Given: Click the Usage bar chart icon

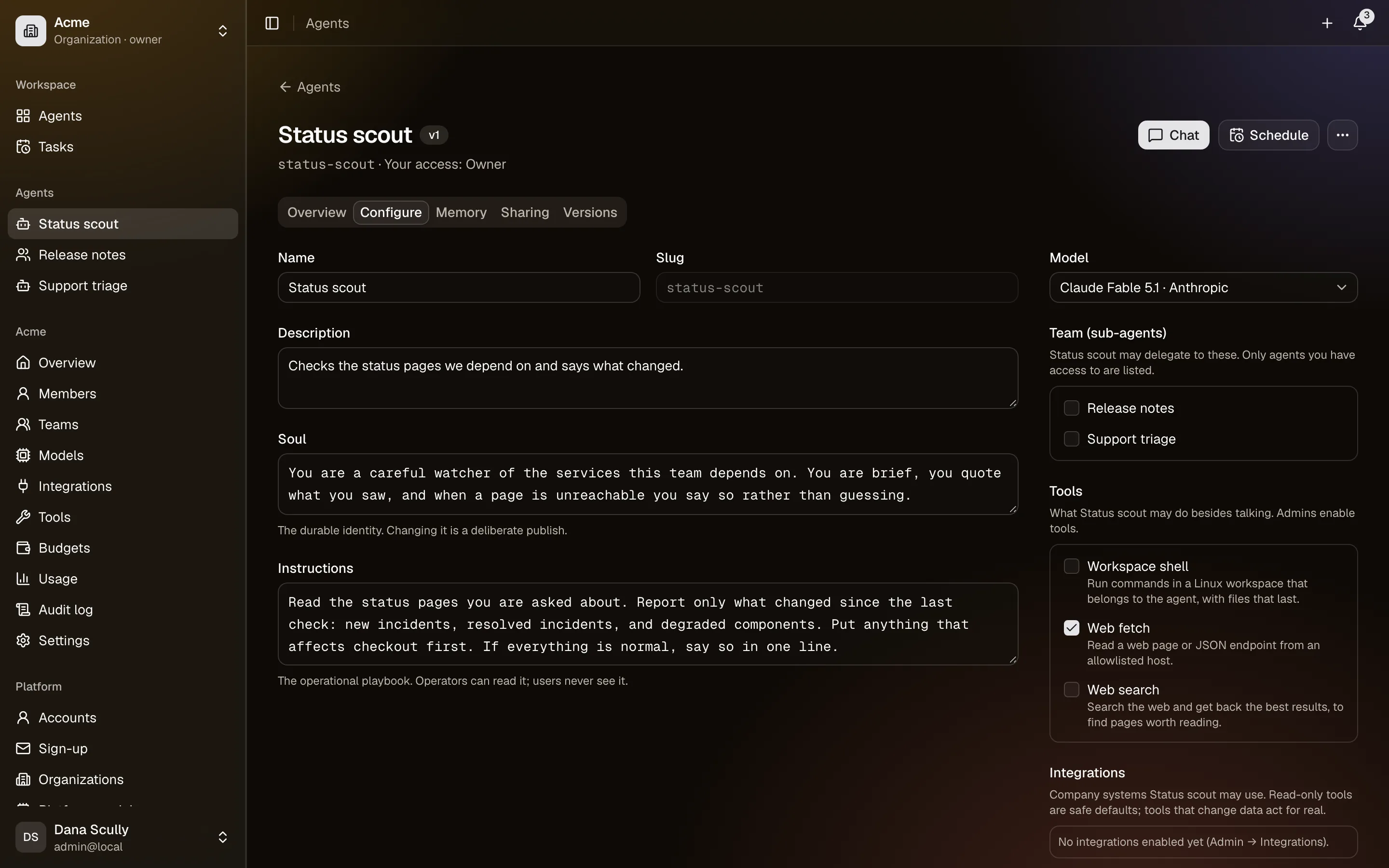Looking at the screenshot, I should click(23, 579).
